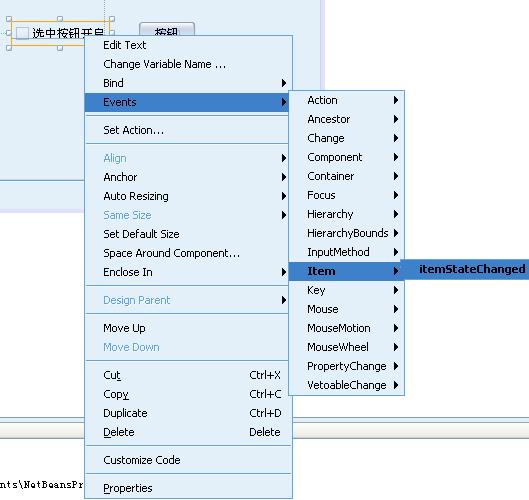529x500 pixels.
Task: Expand the Hierarchy events submenu
Action: [346, 214]
